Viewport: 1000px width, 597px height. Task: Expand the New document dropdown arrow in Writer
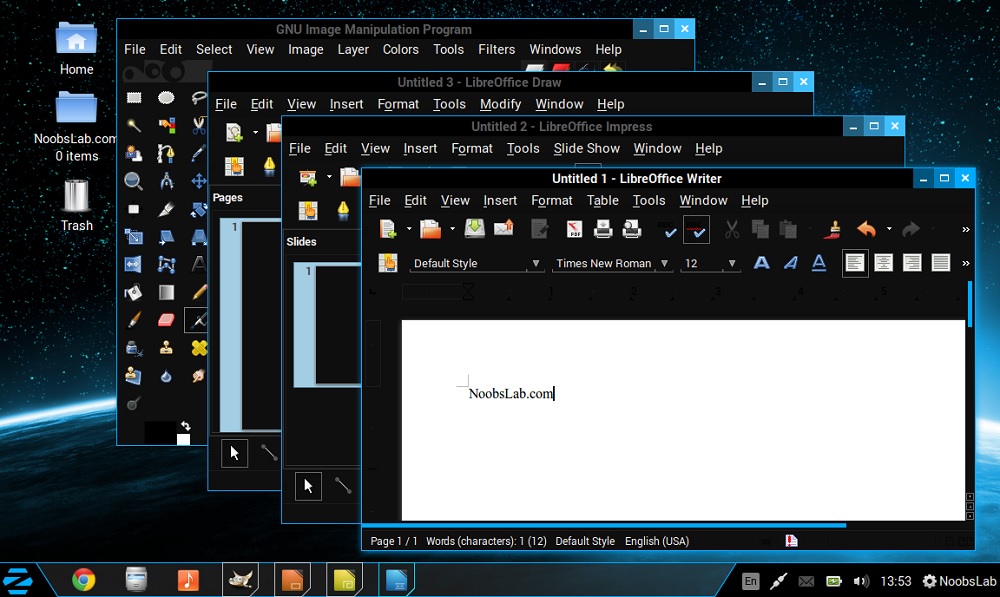[x=409, y=228]
